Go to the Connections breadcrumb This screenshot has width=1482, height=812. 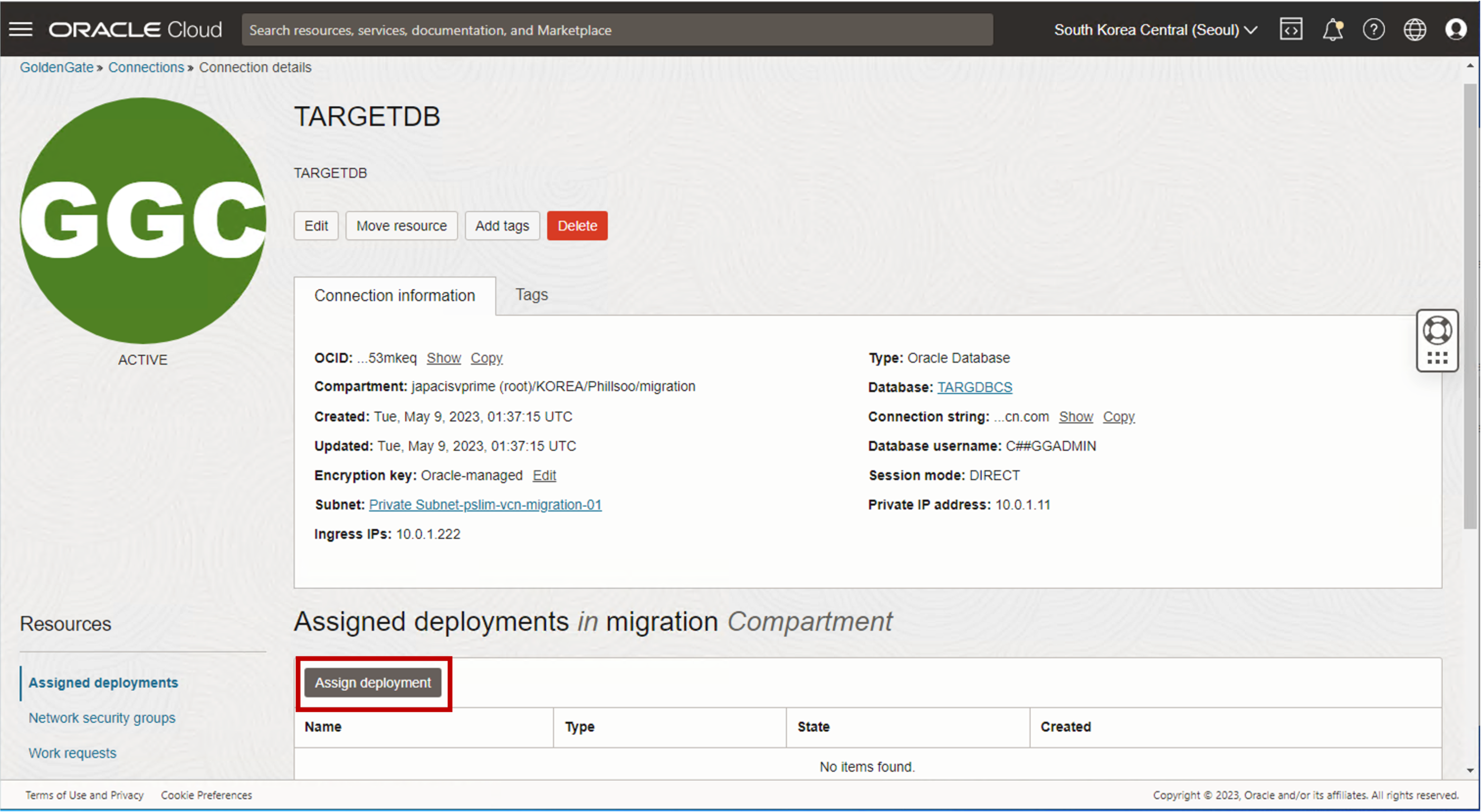tap(146, 67)
